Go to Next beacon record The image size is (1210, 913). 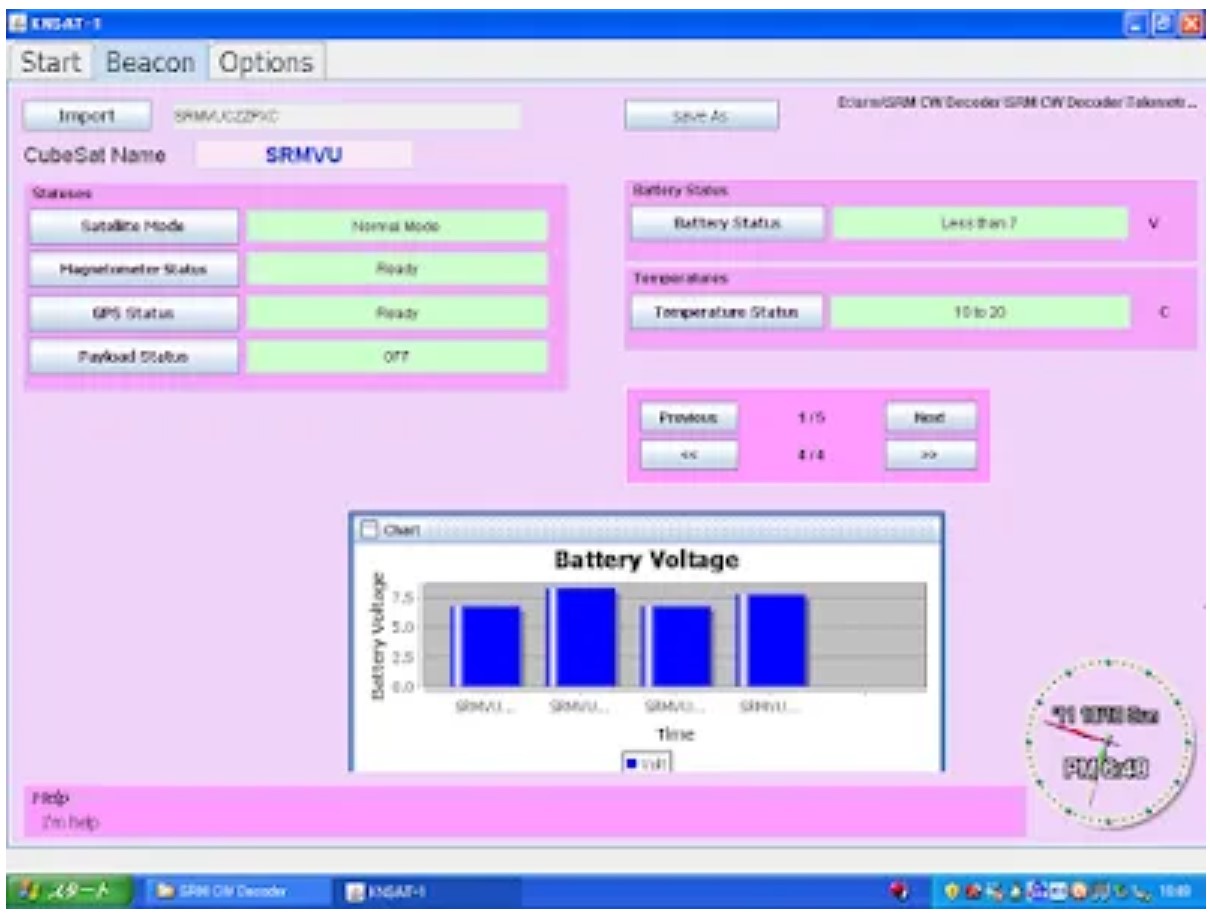930,417
